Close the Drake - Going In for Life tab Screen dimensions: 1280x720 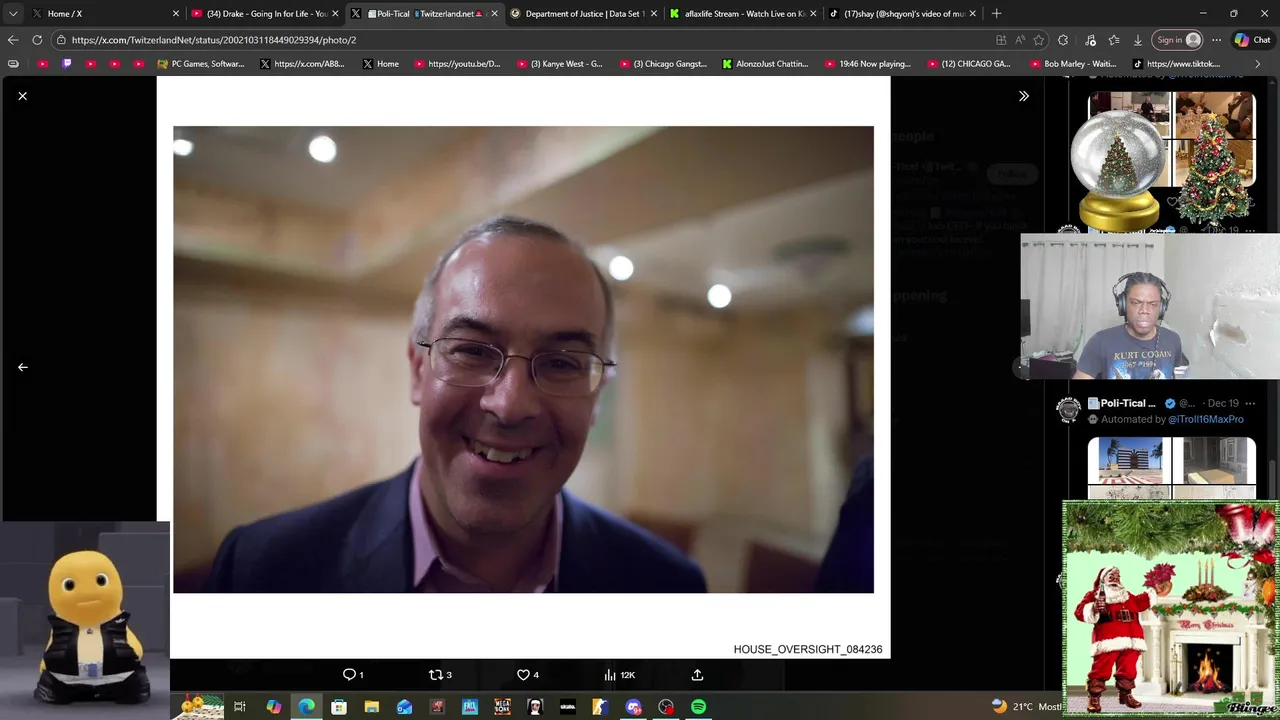click(x=335, y=13)
